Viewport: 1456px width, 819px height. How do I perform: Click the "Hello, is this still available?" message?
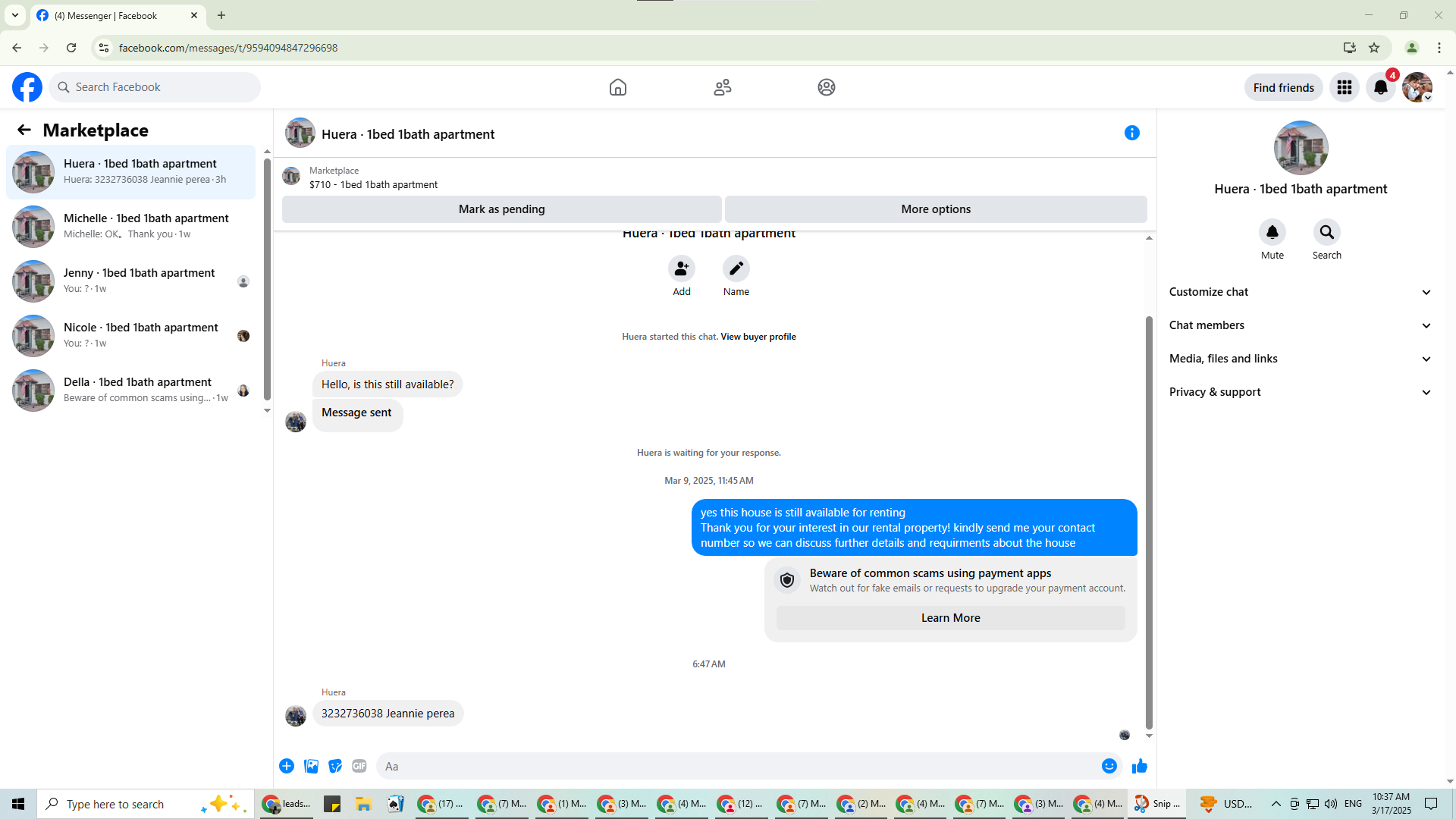click(388, 384)
